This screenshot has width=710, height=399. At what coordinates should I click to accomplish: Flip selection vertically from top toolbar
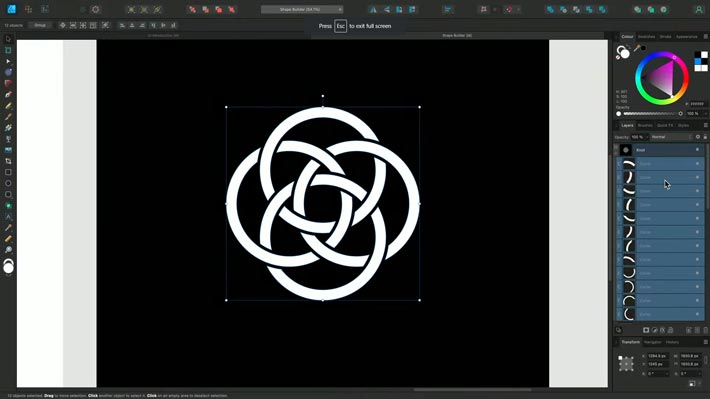387,9
